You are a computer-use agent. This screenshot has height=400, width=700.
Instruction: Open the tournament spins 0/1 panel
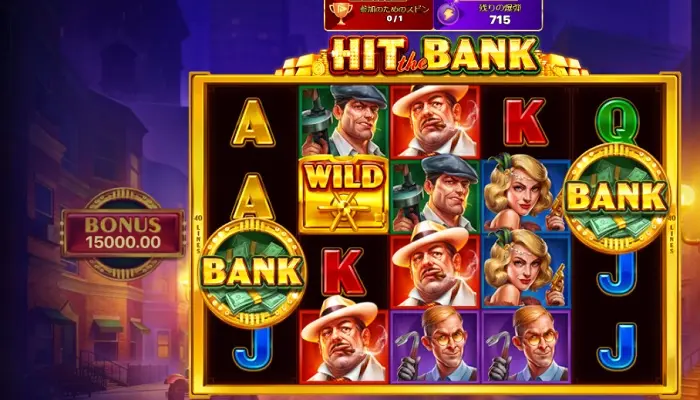[379, 14]
